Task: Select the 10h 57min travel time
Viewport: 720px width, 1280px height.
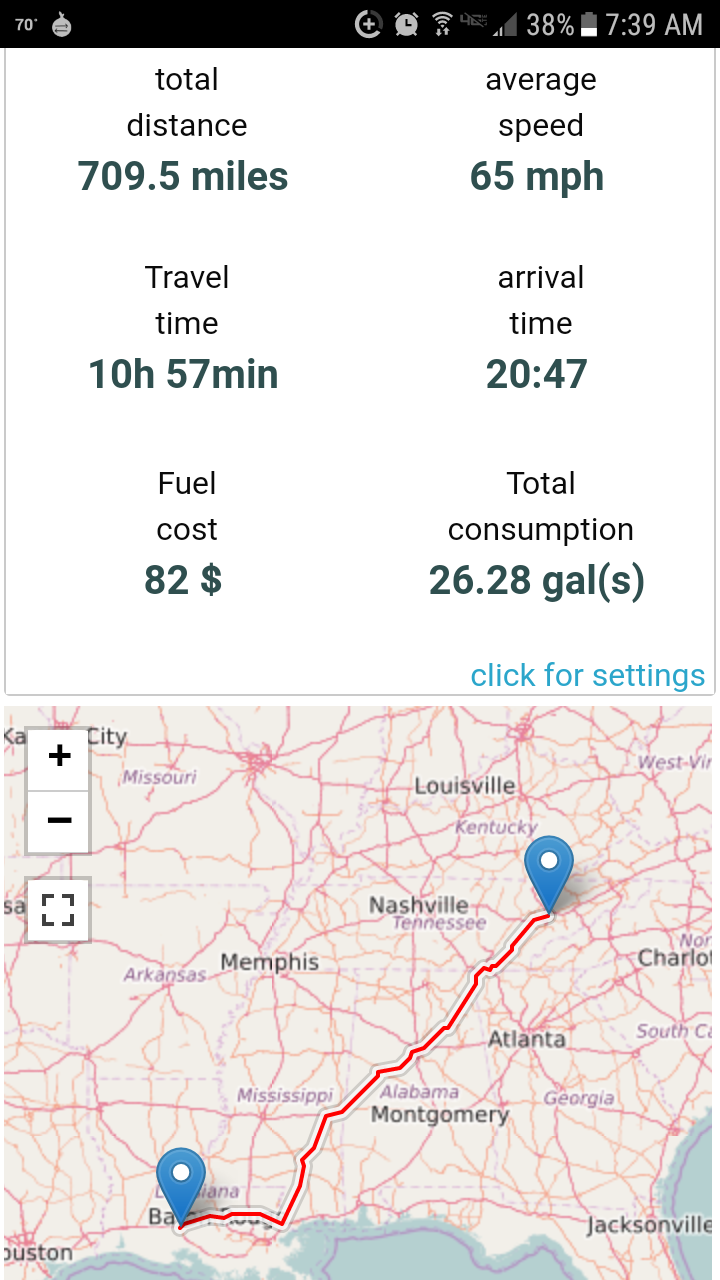Action: tap(184, 375)
